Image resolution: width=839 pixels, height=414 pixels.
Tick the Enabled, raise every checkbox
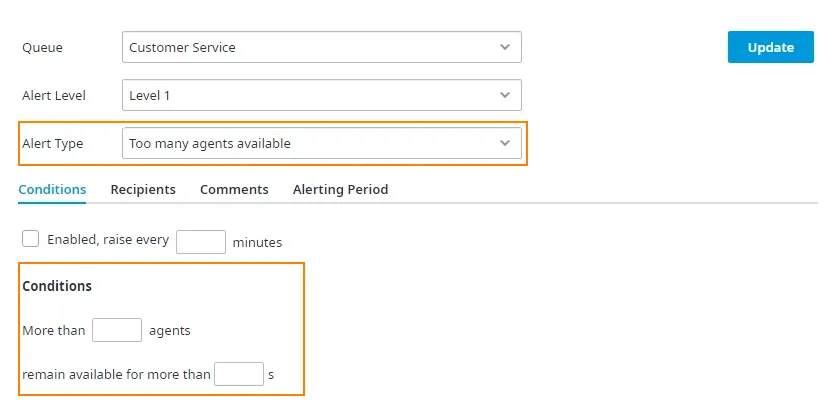coord(30,239)
